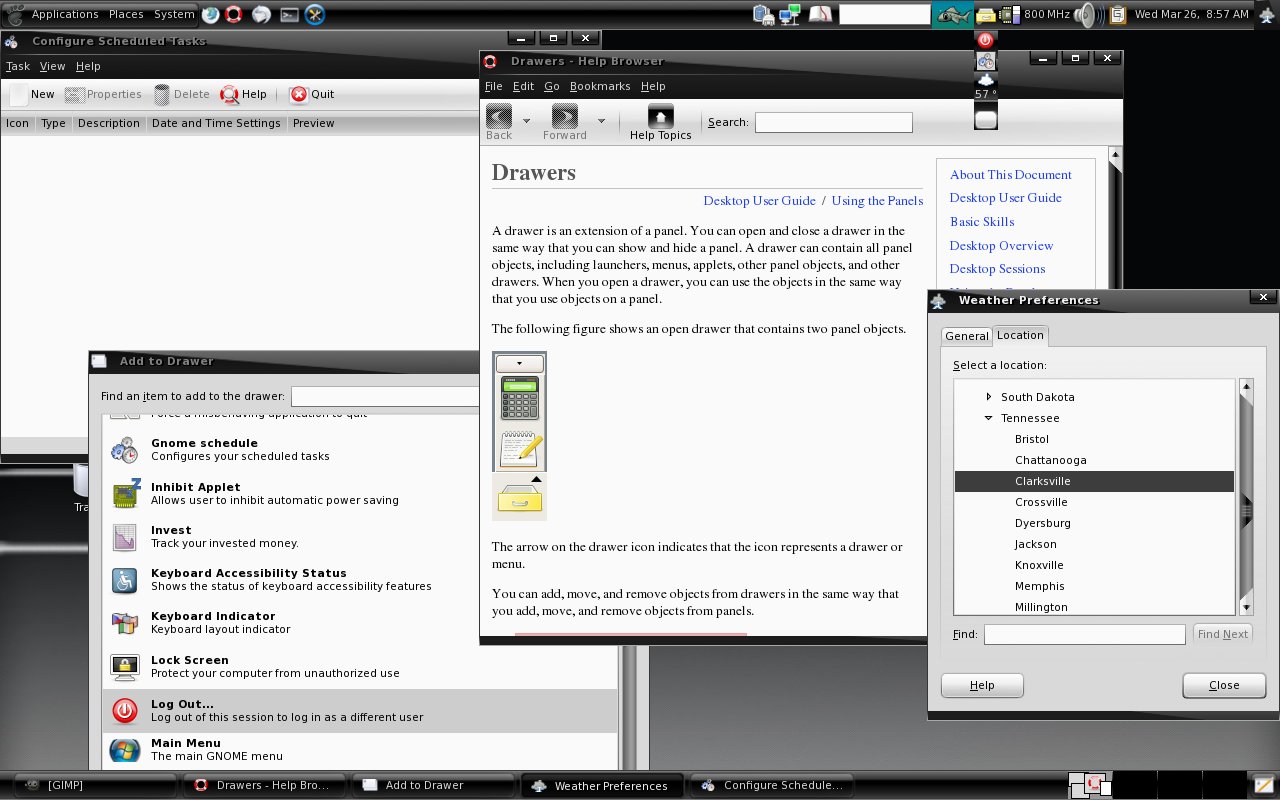The height and width of the screenshot is (800, 1280).
Task: Open the System menu in top panel
Action: 174,14
